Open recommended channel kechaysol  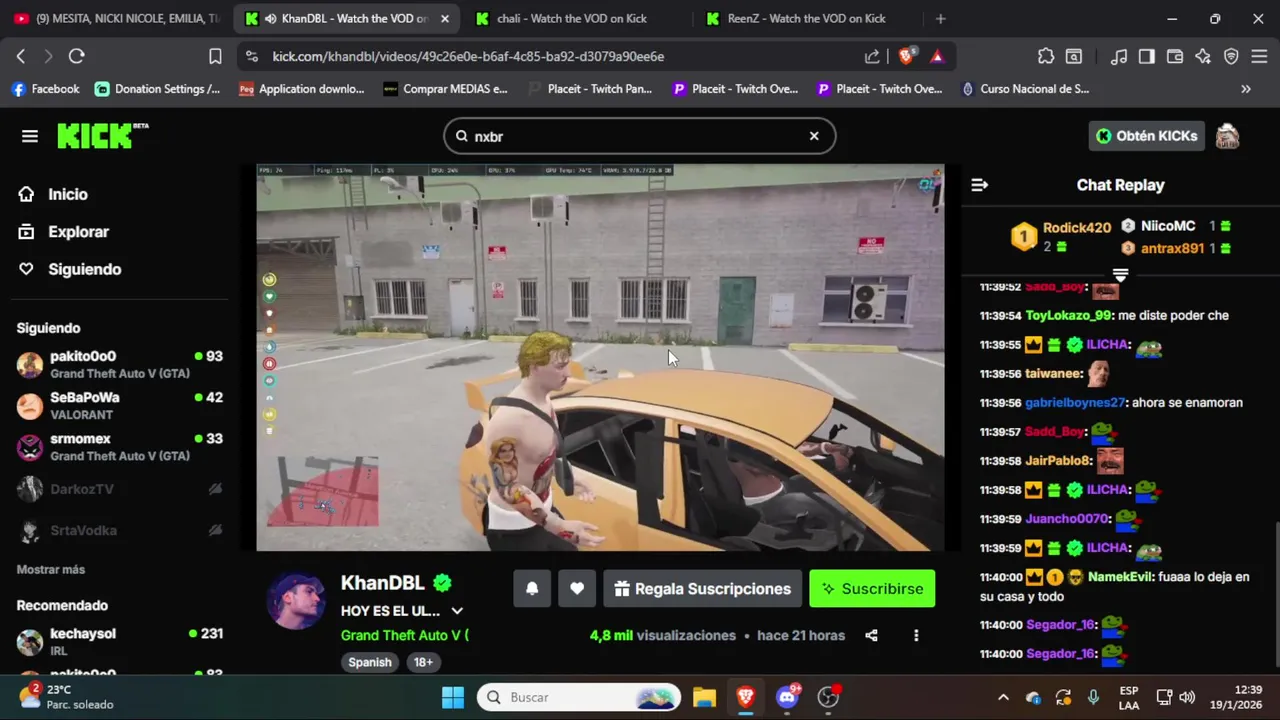pos(119,641)
